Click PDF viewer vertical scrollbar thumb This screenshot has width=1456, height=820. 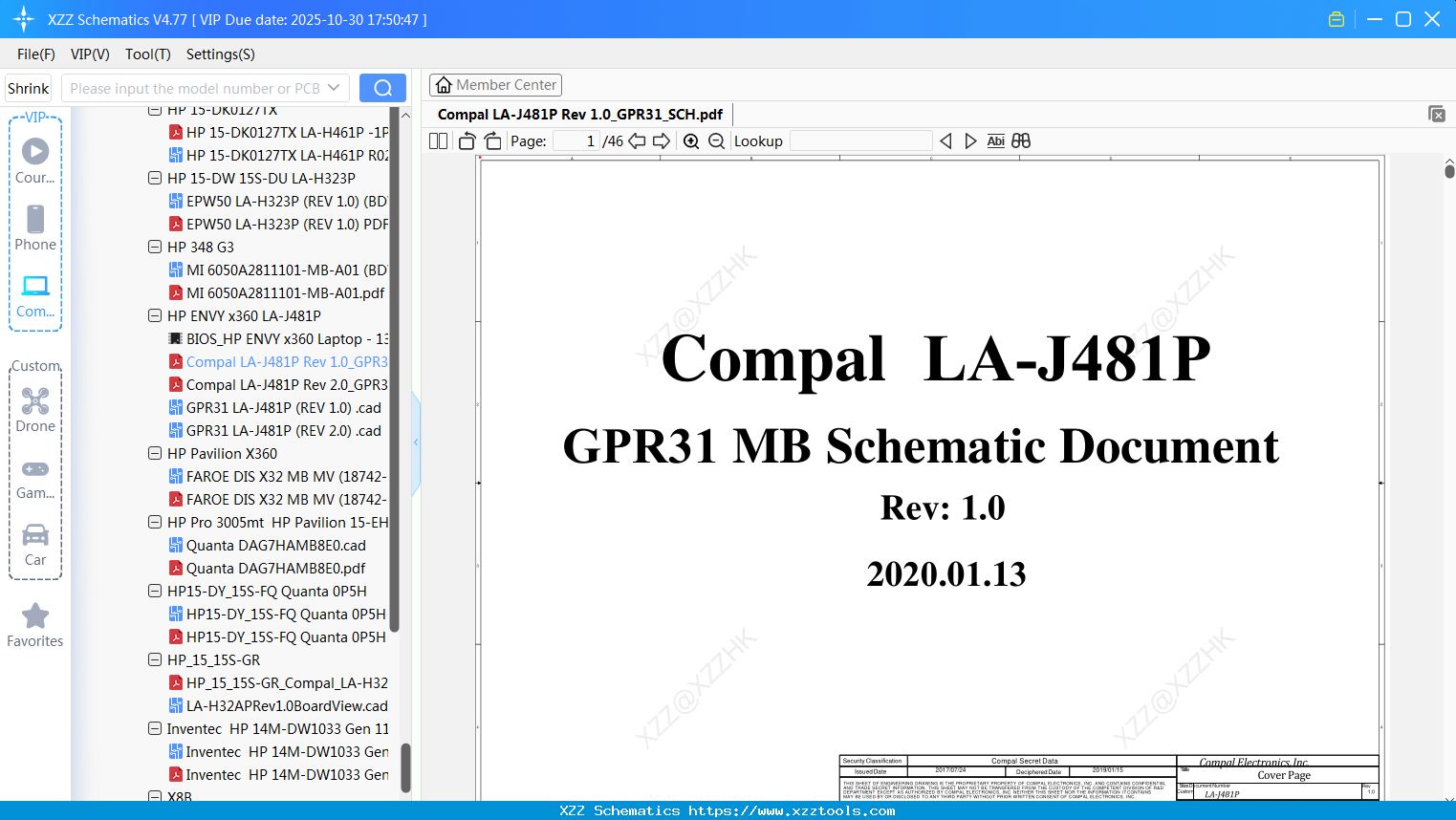coord(1449,170)
